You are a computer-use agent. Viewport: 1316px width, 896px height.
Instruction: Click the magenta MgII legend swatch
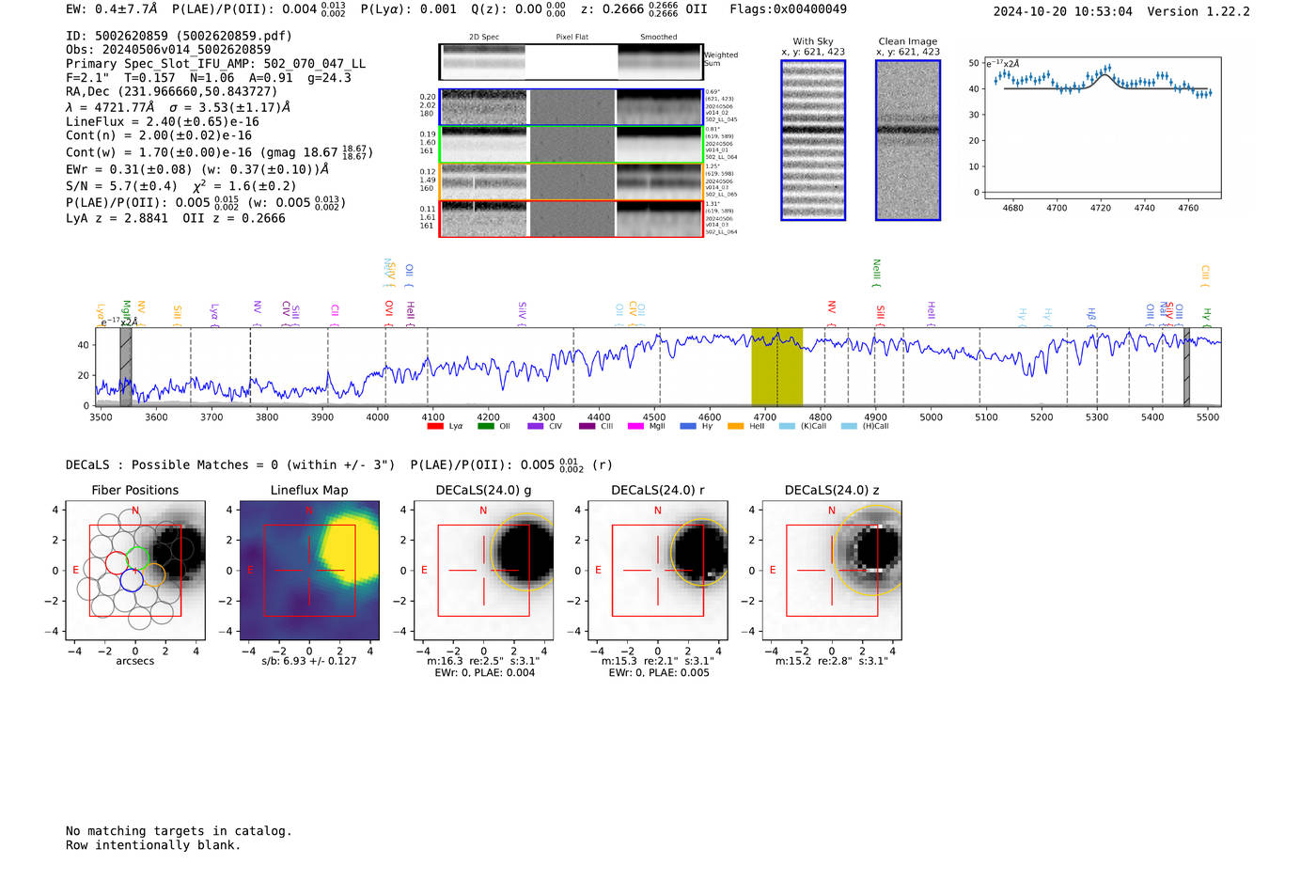[x=635, y=426]
